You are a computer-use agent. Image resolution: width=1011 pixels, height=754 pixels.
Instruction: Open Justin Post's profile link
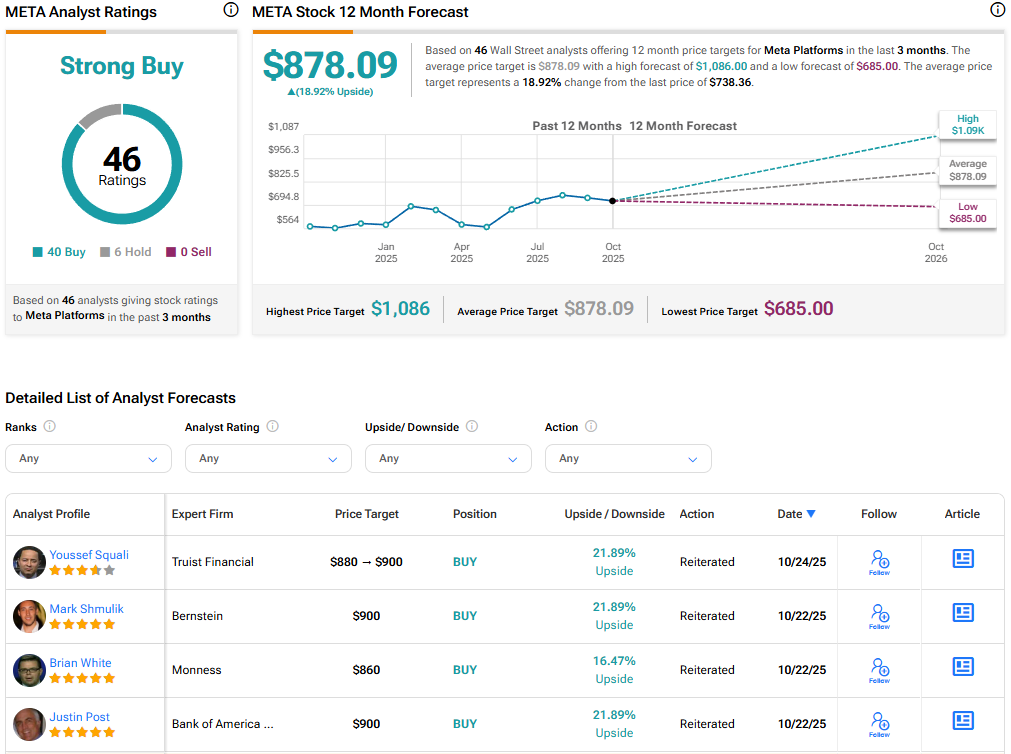(x=80, y=717)
